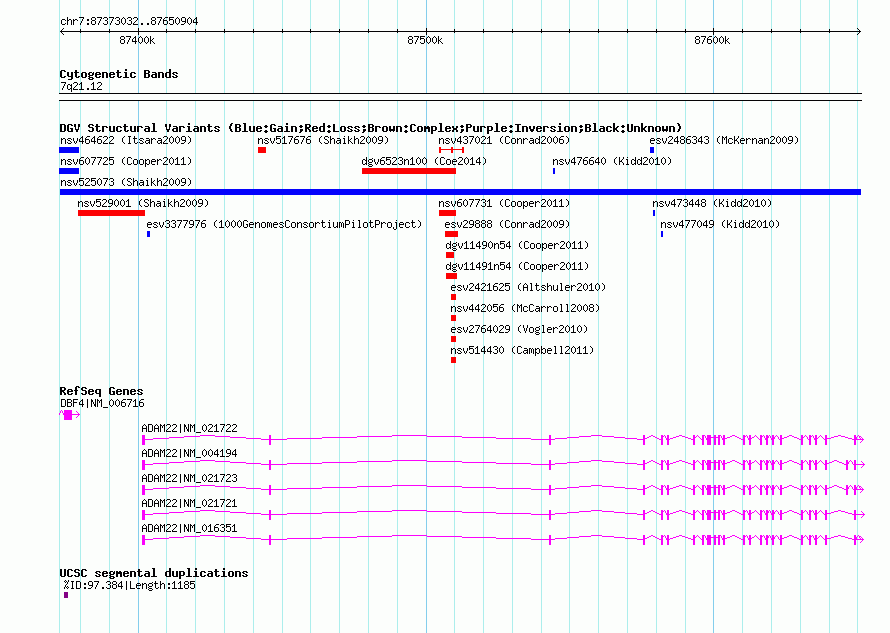Screen dimensions: 890x633
Task: Select esv2421625 (Altshuler2010) variant label
Action: 528,287
